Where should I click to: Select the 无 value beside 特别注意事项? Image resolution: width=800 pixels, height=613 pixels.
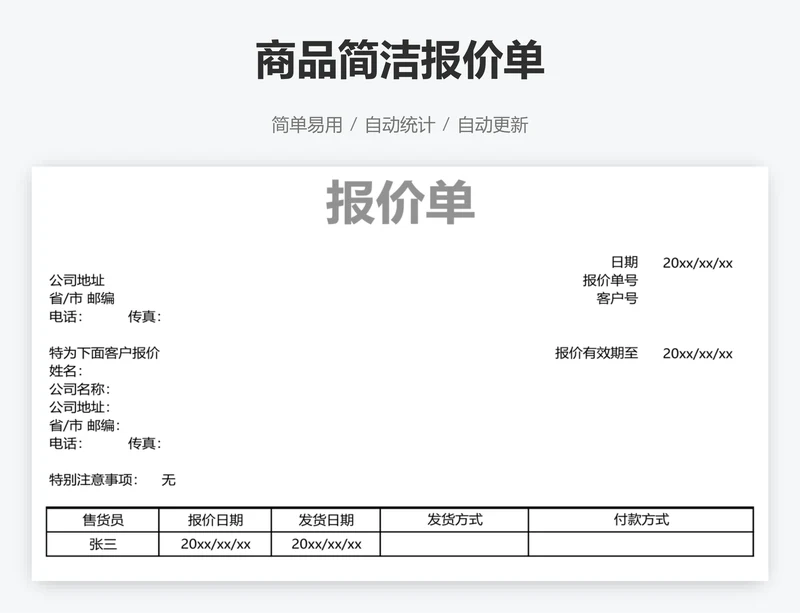168,480
